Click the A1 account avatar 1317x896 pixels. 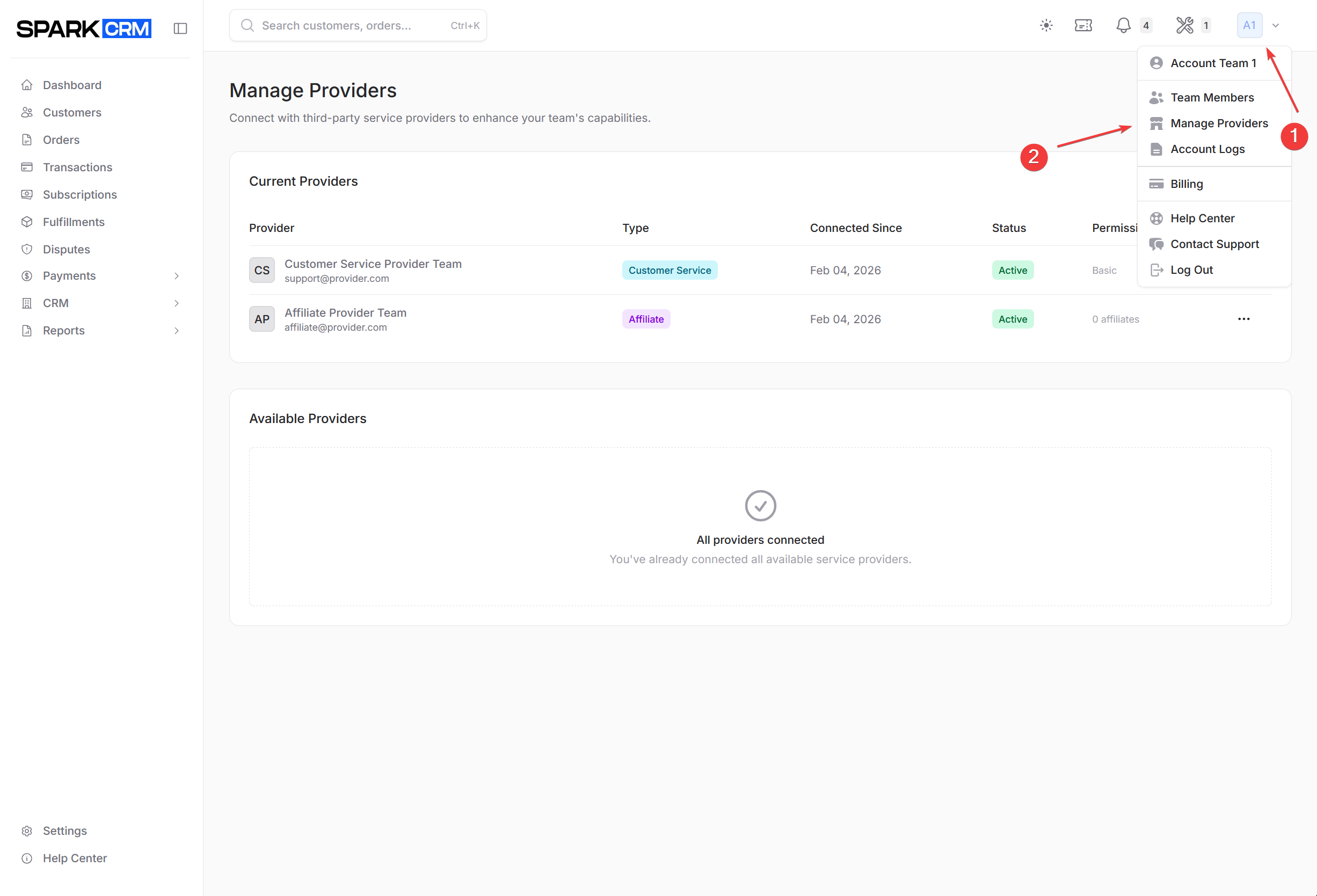(x=1249, y=26)
